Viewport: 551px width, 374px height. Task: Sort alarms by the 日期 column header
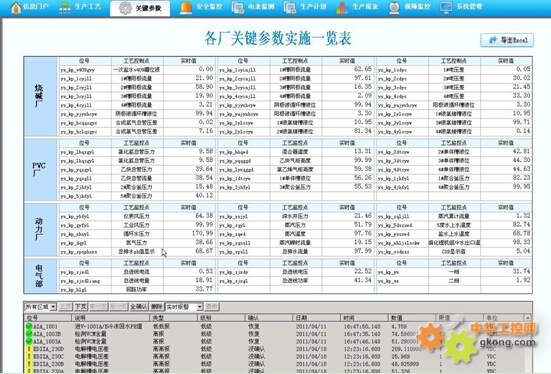tap(316, 318)
